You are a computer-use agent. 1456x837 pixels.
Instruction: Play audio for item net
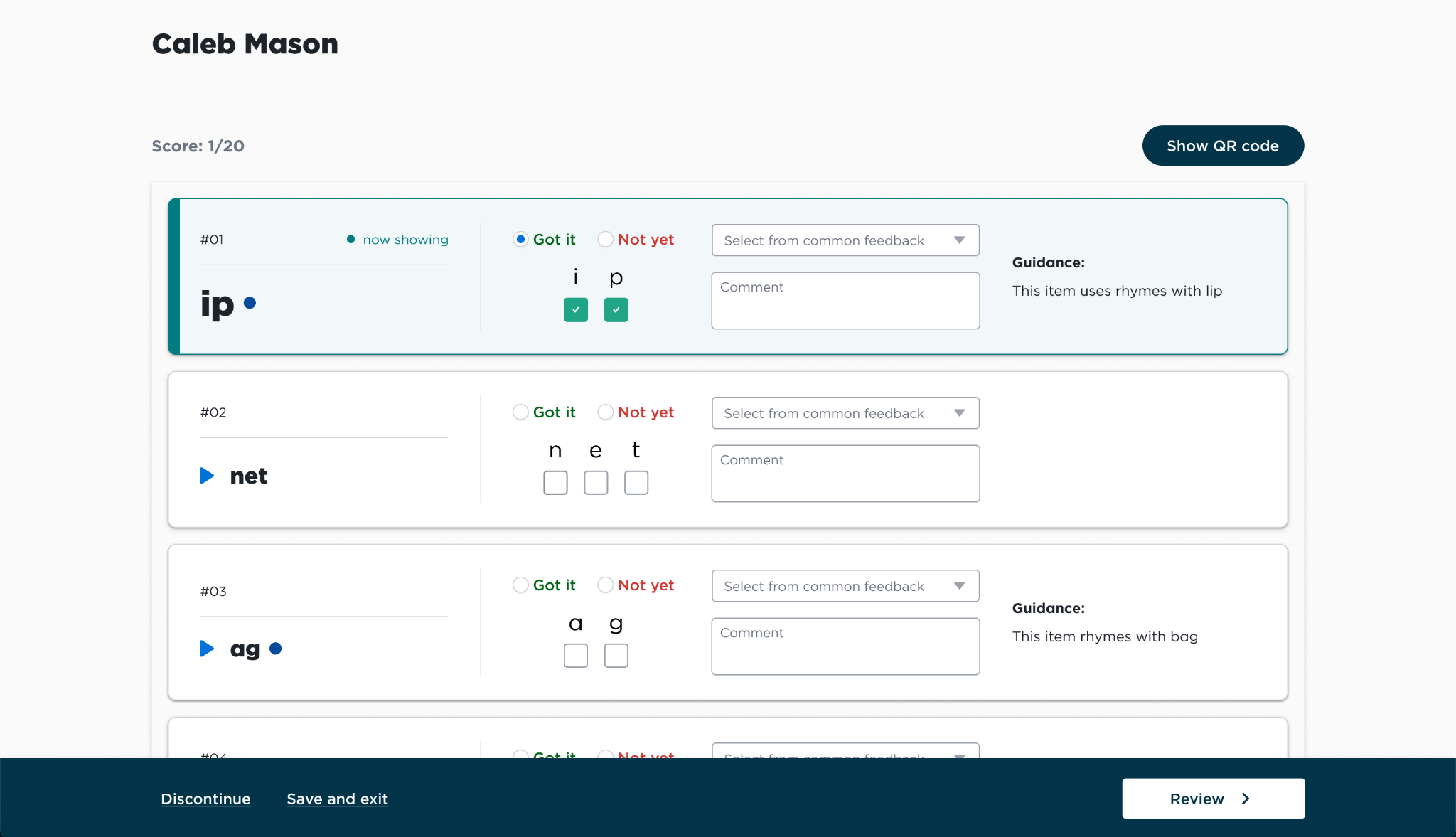click(207, 476)
